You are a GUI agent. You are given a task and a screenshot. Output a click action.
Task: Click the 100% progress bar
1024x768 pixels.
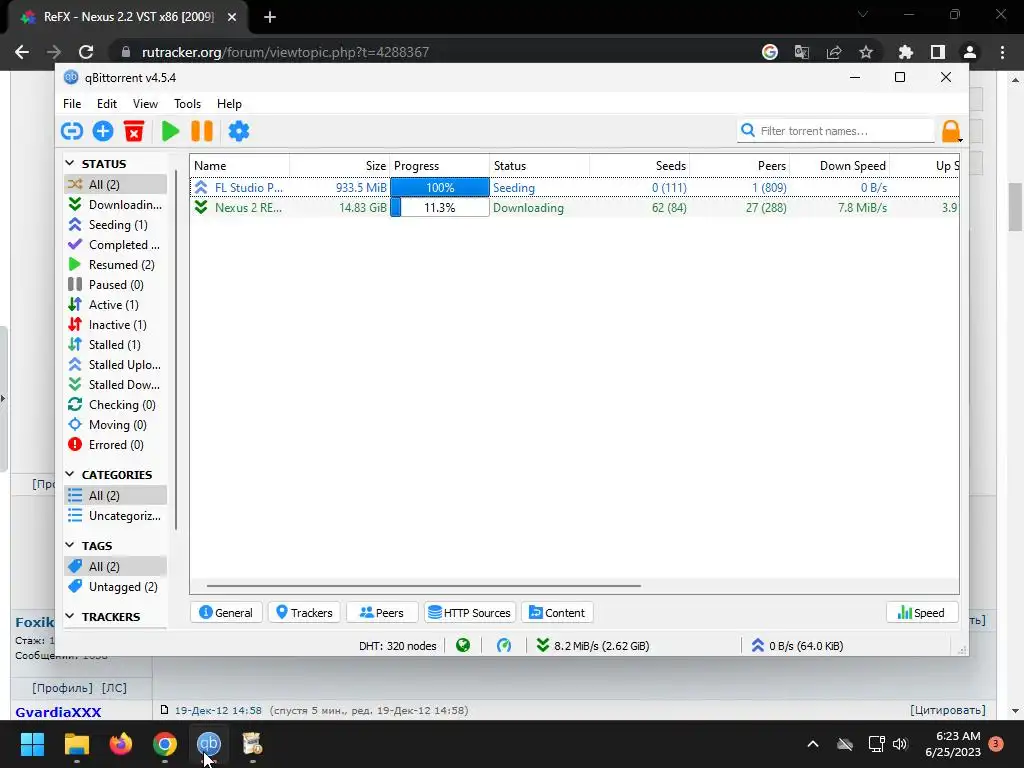pos(440,187)
